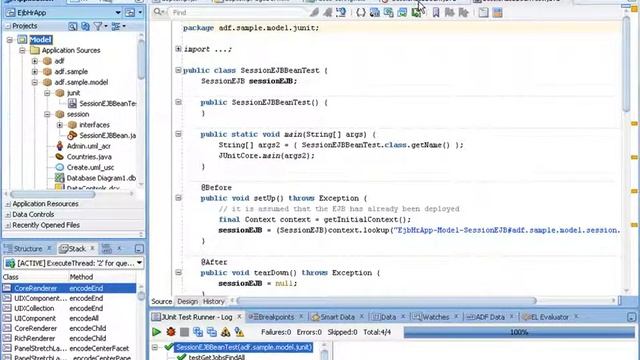This screenshot has height=360, width=640.
Task: Click the Projects refresh icon
Action: (x=85, y=27)
